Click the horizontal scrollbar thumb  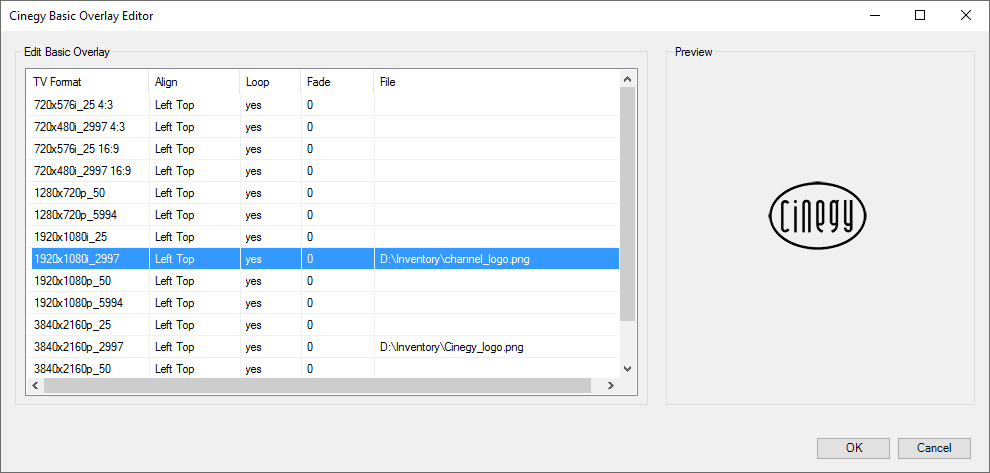coord(317,385)
